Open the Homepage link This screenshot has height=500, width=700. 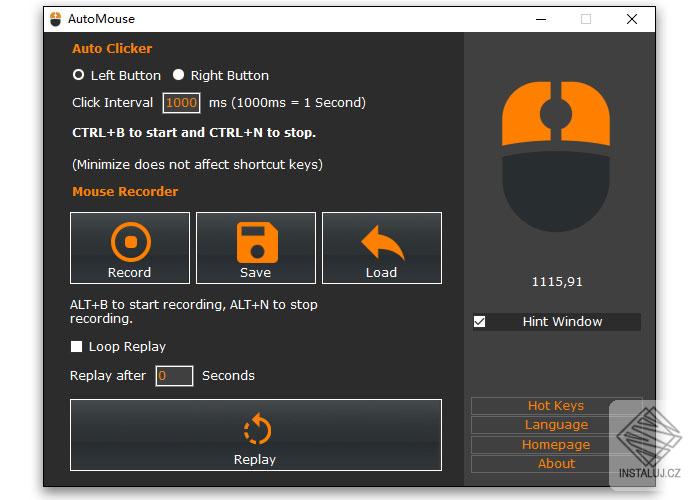[556, 444]
